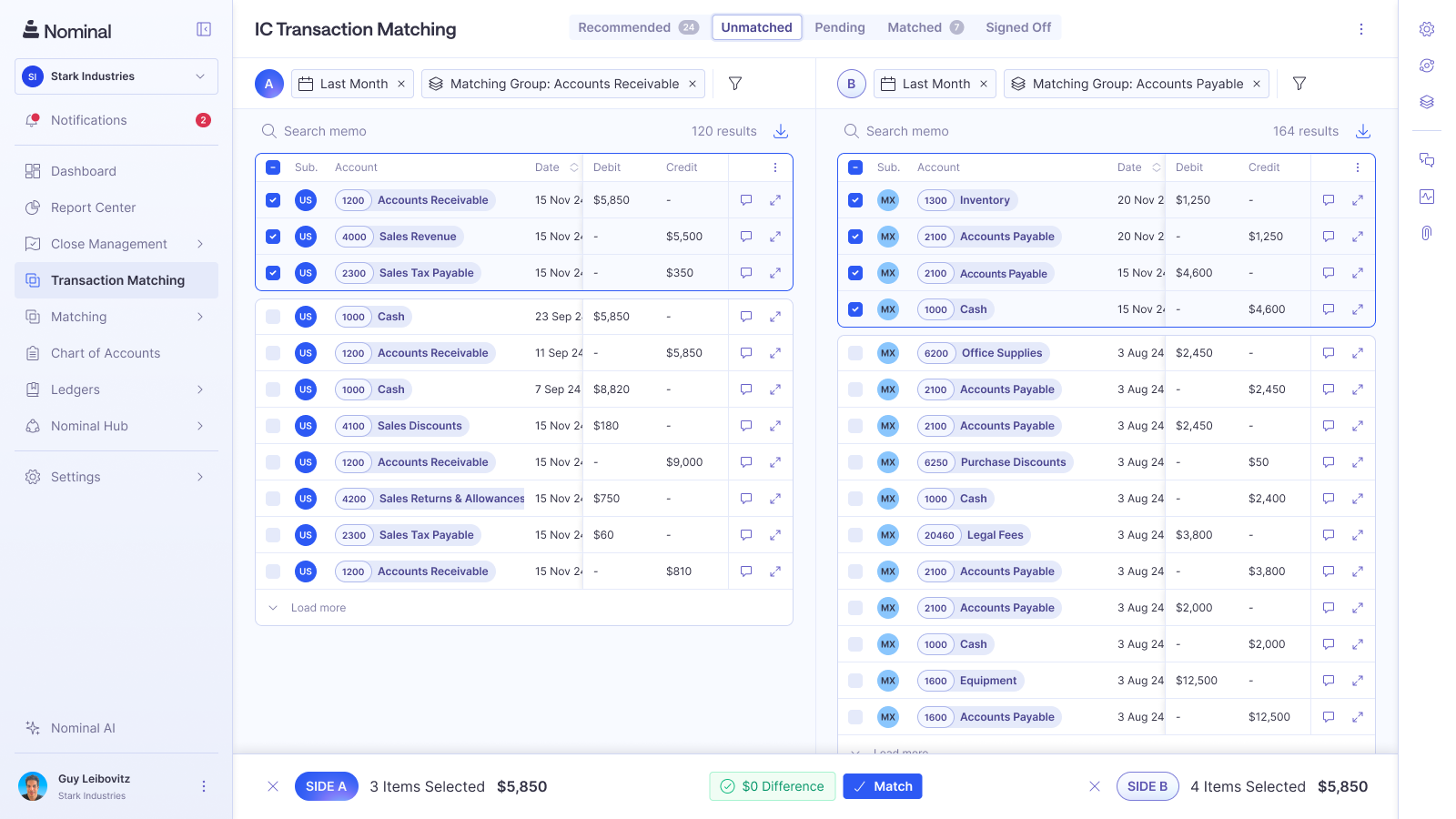The height and width of the screenshot is (819, 1456).
Task: Open the Stark Industries workspace switcher
Action: click(x=116, y=76)
